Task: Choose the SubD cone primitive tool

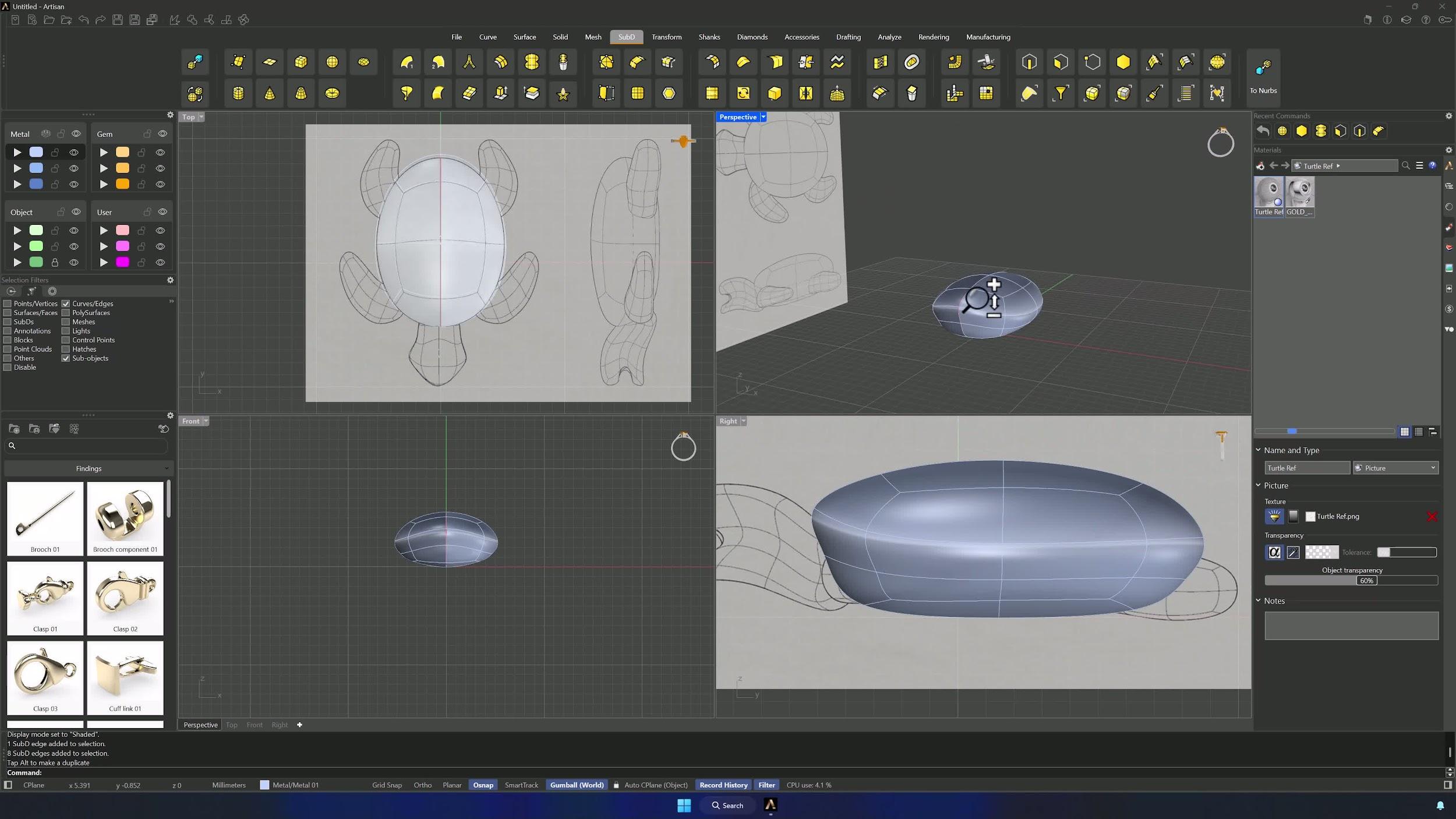Action: 270,93
